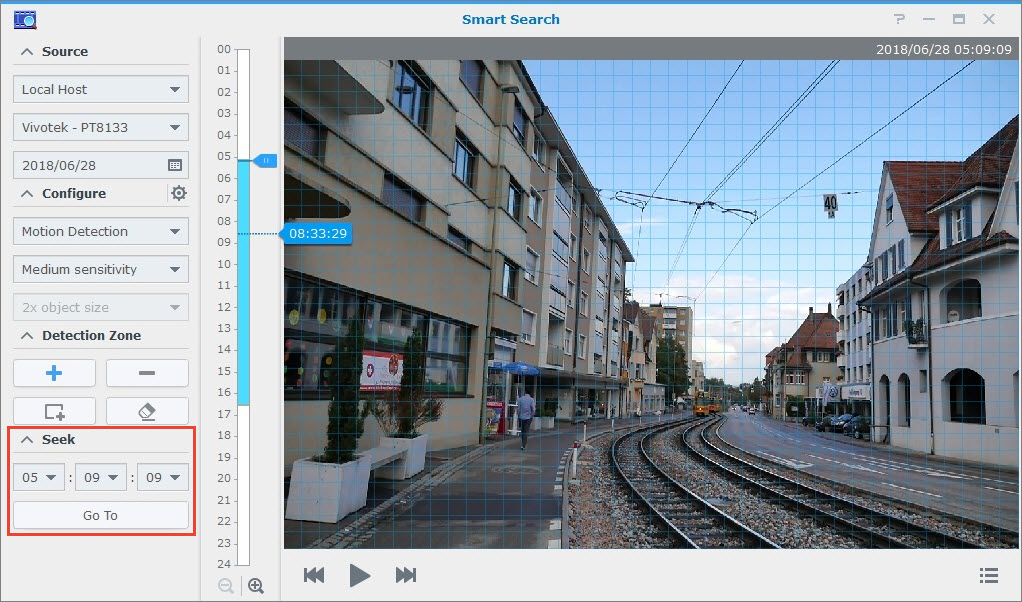Click the add rectangle zone icon
This screenshot has height=602, width=1022.
pyautogui.click(x=54, y=410)
